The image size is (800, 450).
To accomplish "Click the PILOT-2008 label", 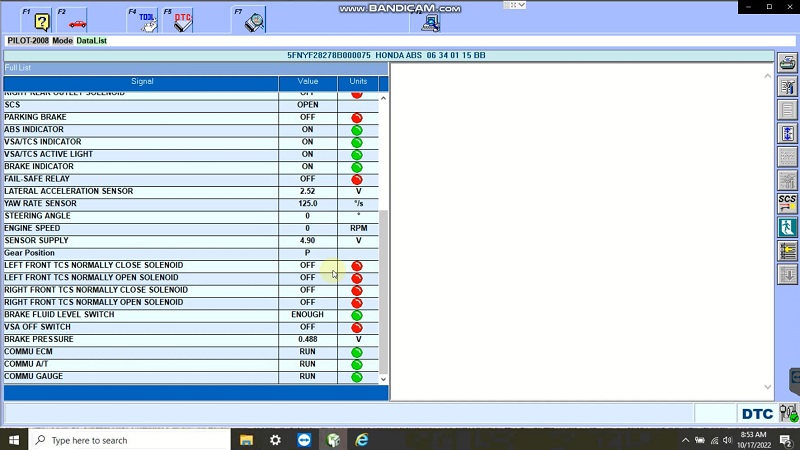I will 28,41.
